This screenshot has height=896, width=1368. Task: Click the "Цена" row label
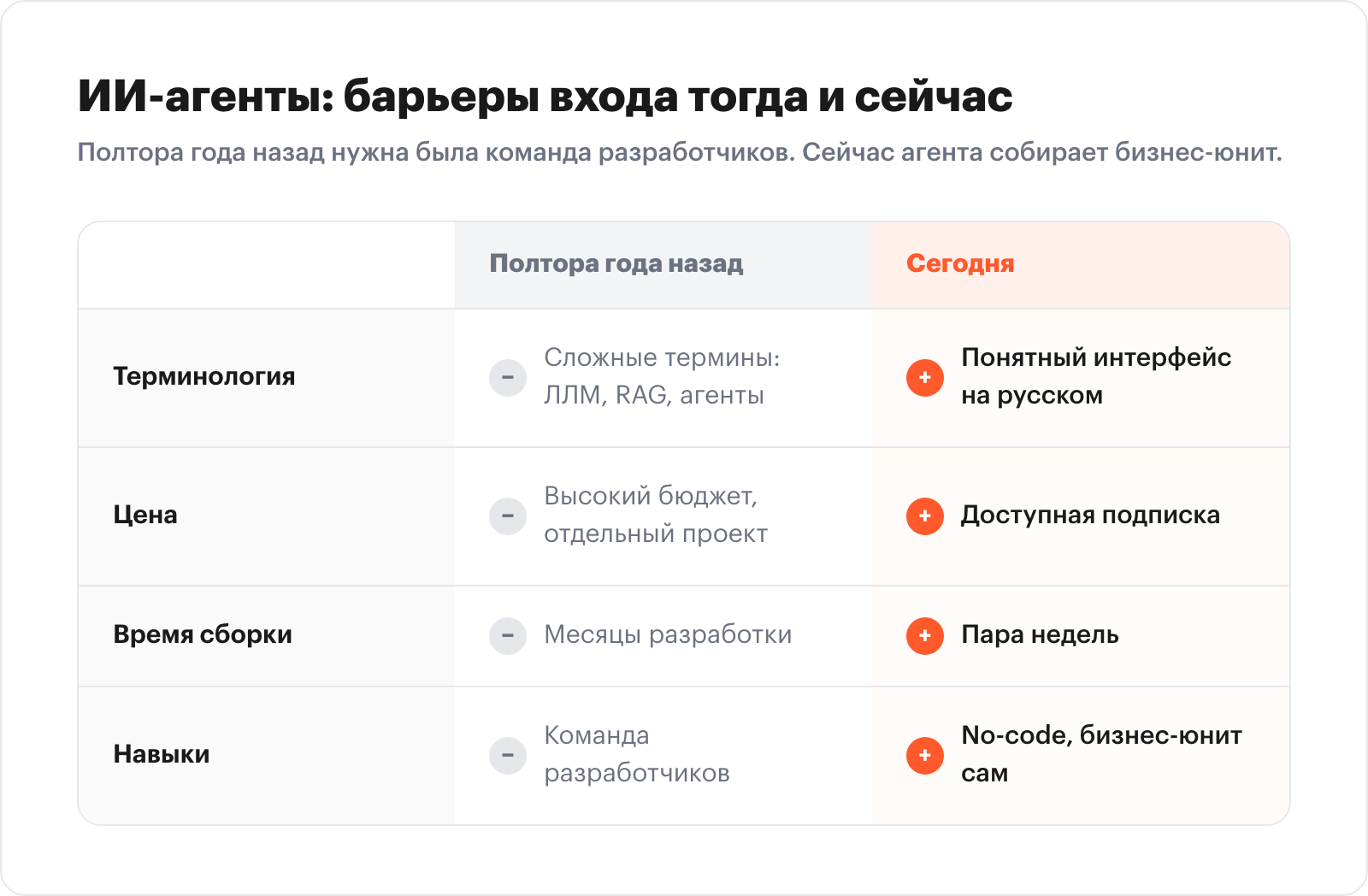tap(145, 516)
